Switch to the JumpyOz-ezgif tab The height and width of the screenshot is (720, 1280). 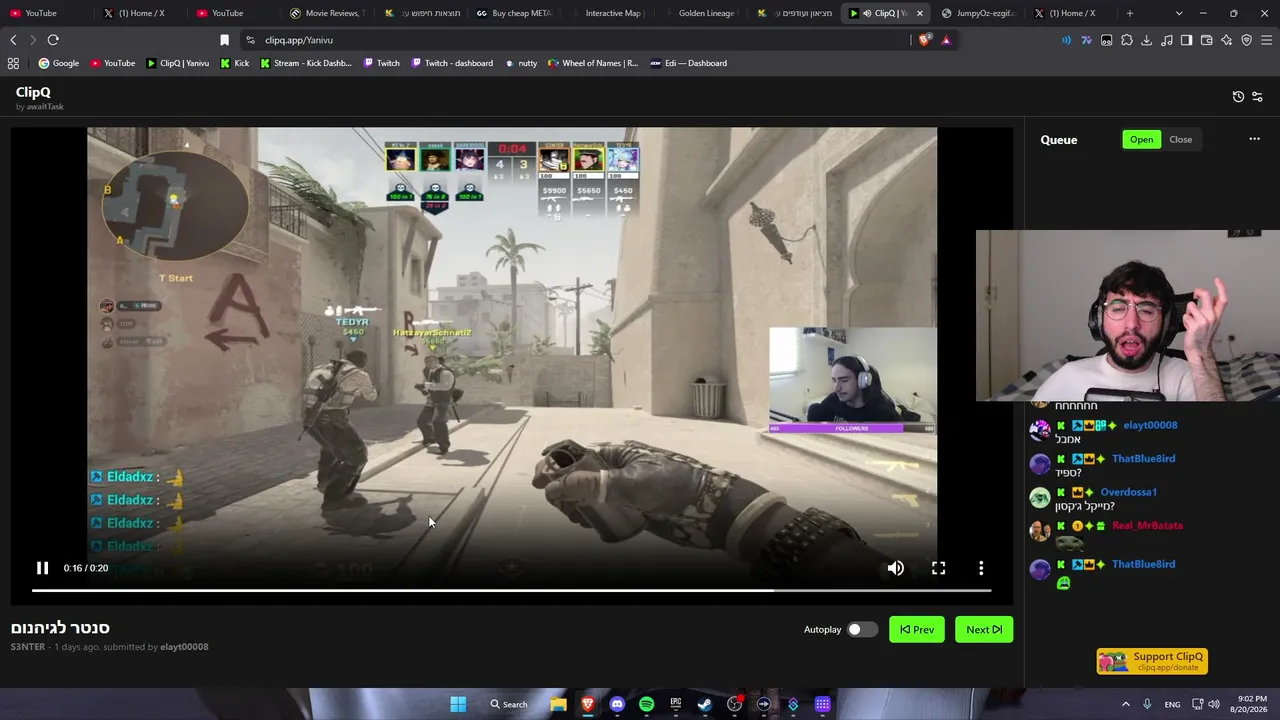tap(979, 13)
